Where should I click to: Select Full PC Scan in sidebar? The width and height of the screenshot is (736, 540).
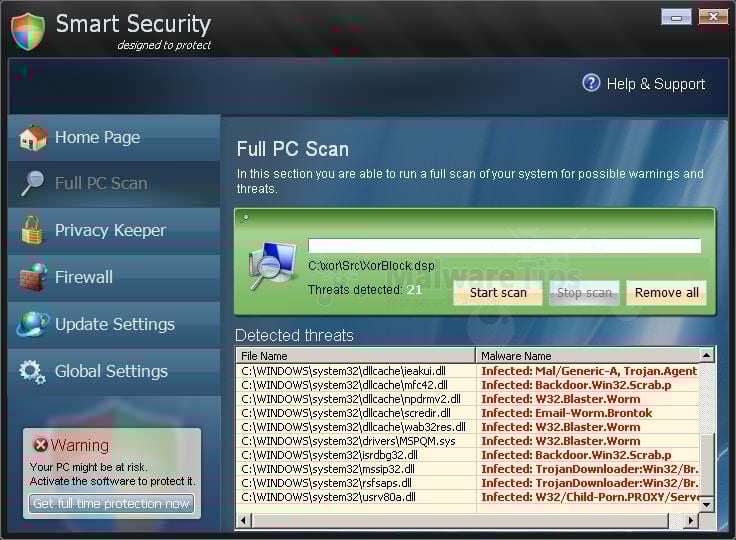[x=114, y=184]
